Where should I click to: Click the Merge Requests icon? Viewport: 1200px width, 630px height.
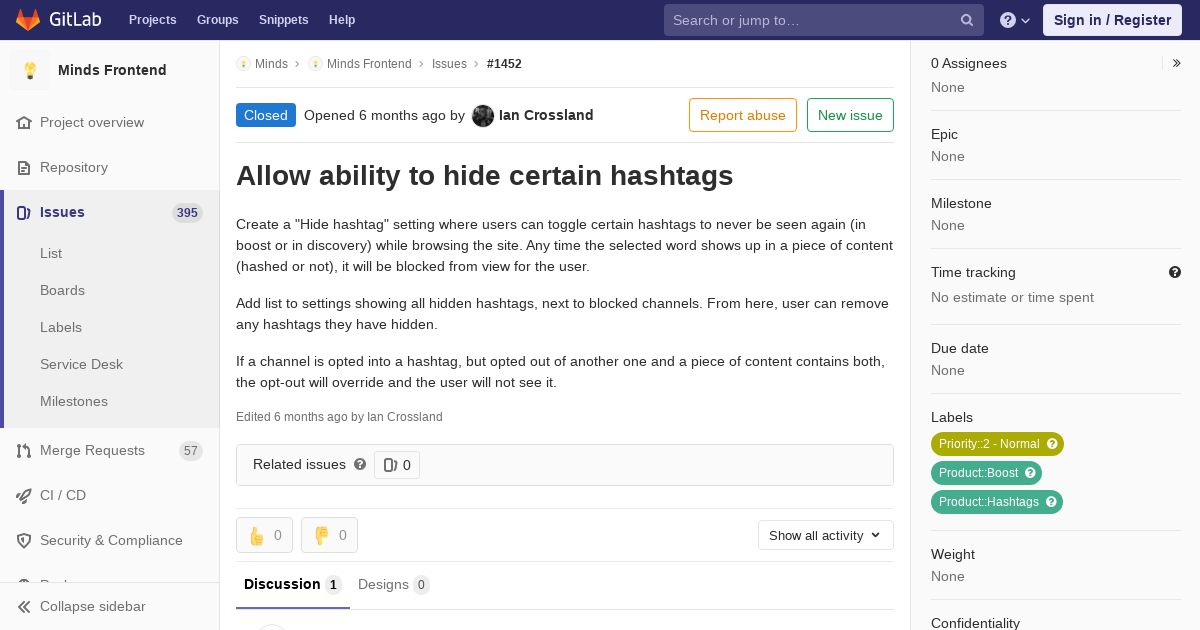point(24,451)
